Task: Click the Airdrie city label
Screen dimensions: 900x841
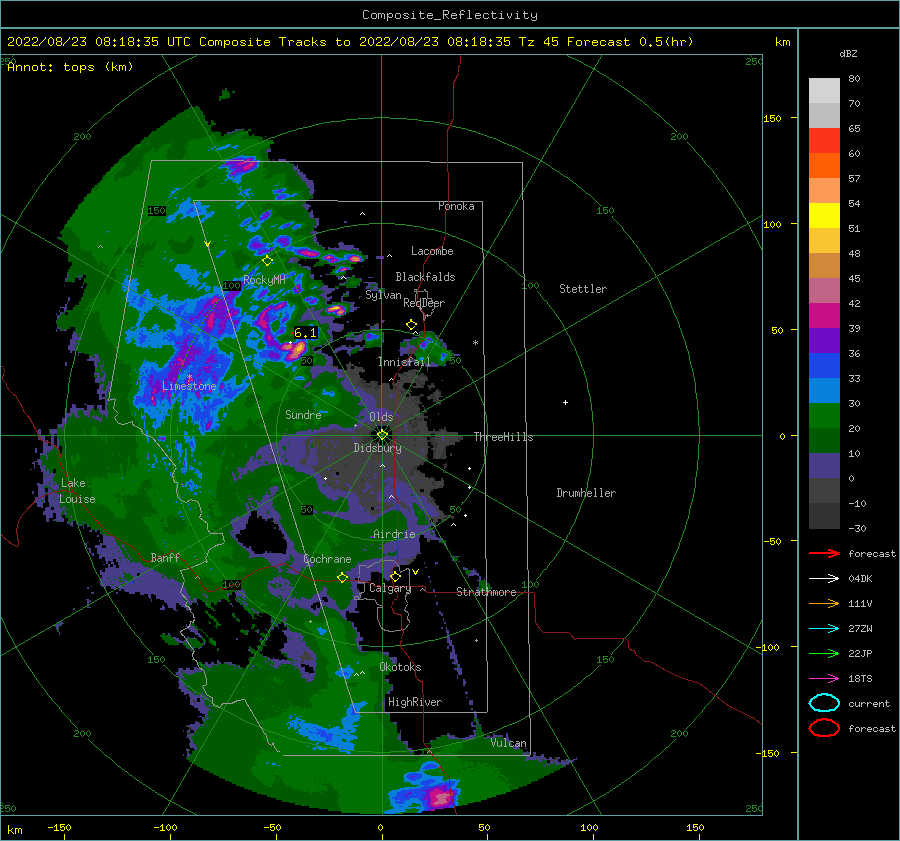Action: (x=394, y=534)
